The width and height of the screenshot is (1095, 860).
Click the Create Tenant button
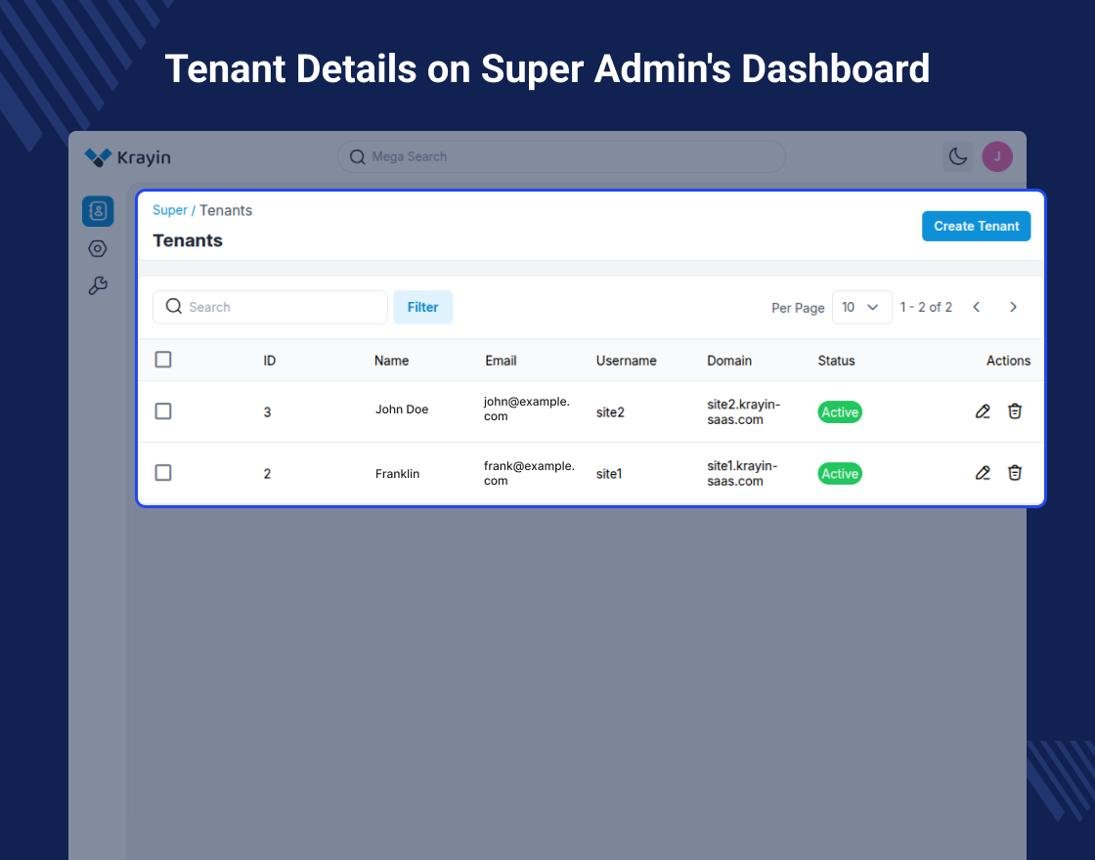pos(976,226)
